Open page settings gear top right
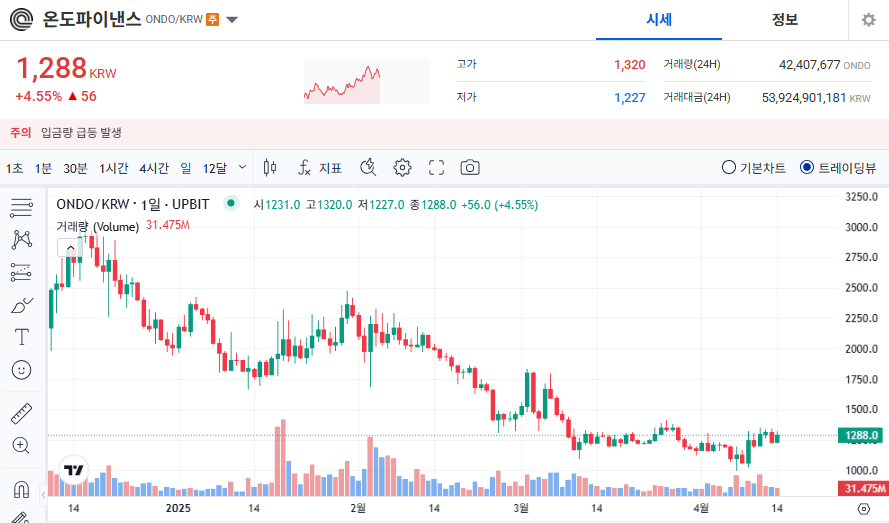The height and width of the screenshot is (523, 889). (x=869, y=20)
